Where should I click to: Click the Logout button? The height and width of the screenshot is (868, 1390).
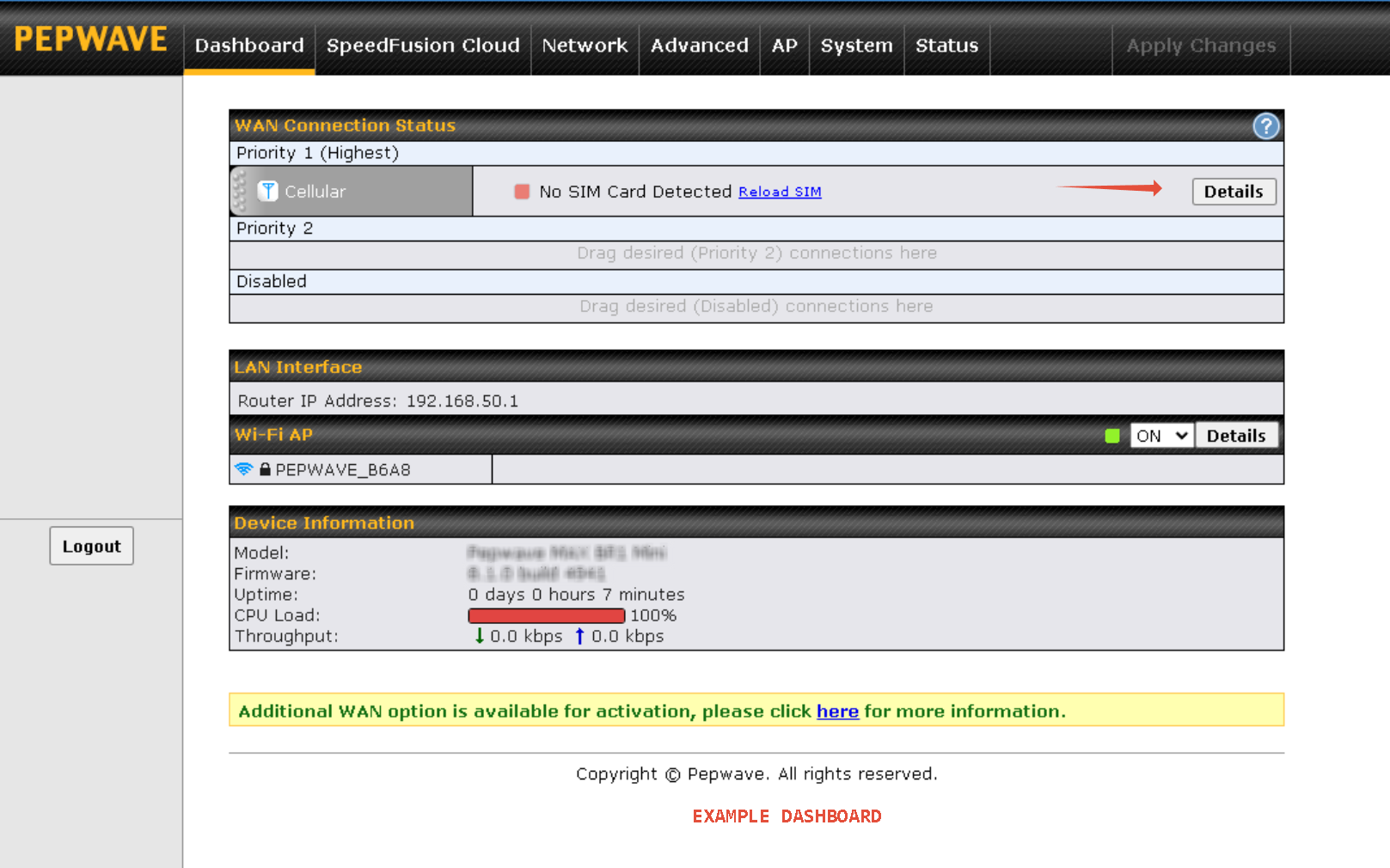click(x=91, y=546)
